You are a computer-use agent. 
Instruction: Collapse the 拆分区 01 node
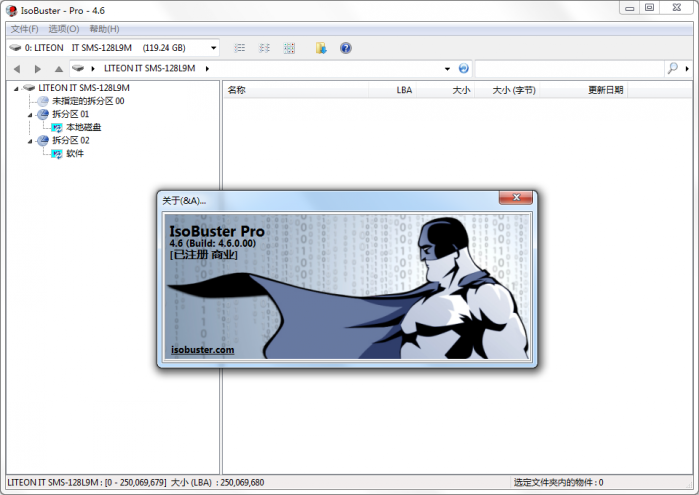[x=30, y=115]
